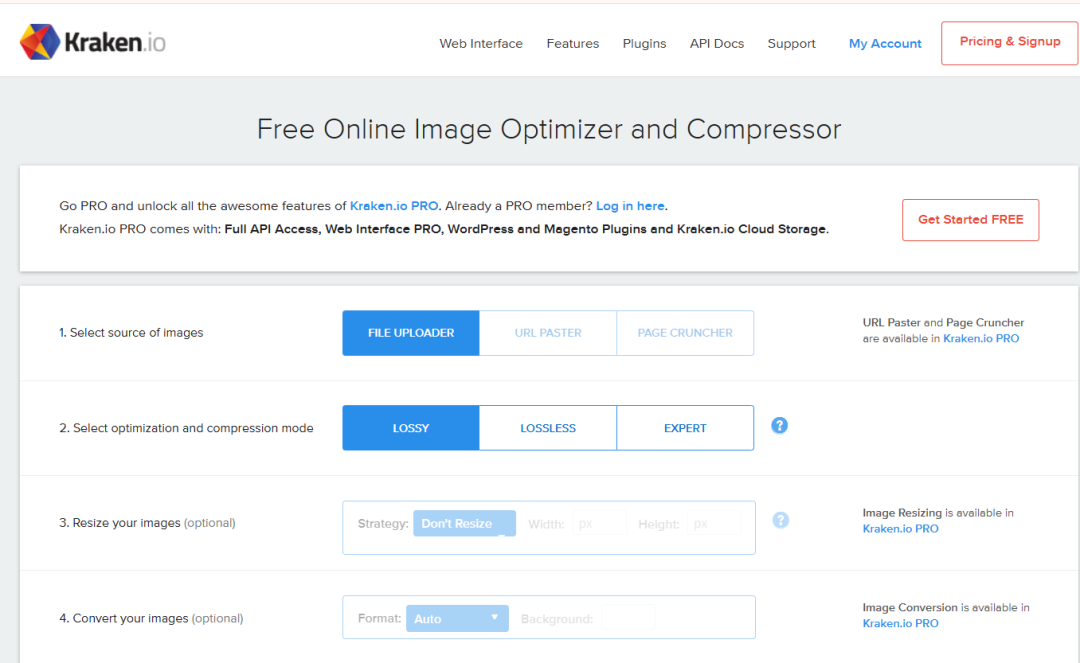The height and width of the screenshot is (663, 1080).
Task: Open the My Account link
Action: coord(885,43)
